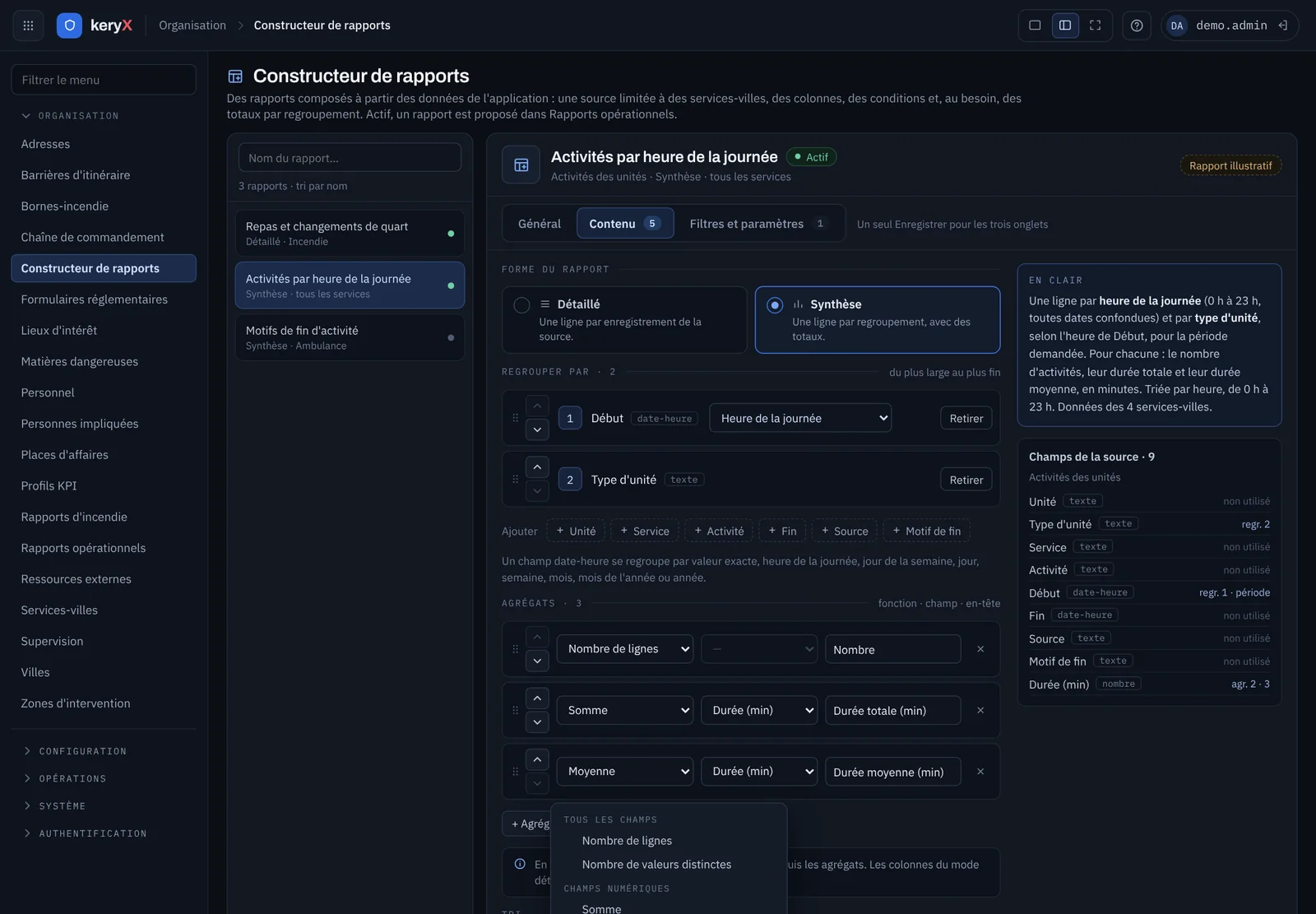The image size is (1316, 914).
Task: Add Service as grouping field
Action: [x=645, y=531]
